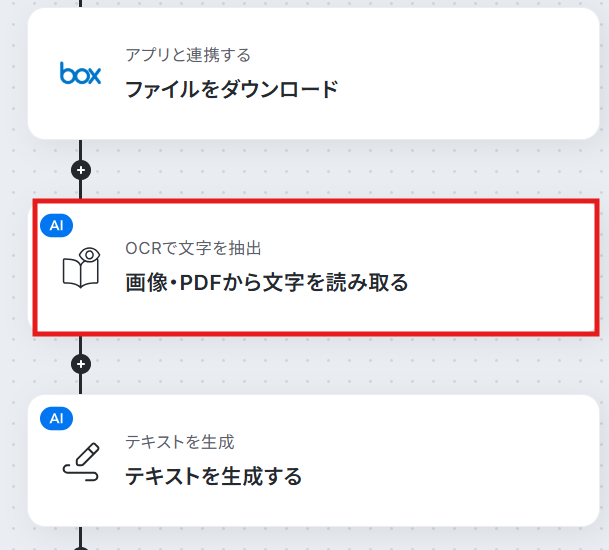Select the text generation card's empty right area
This screenshot has width=609, height=550.
(451, 461)
